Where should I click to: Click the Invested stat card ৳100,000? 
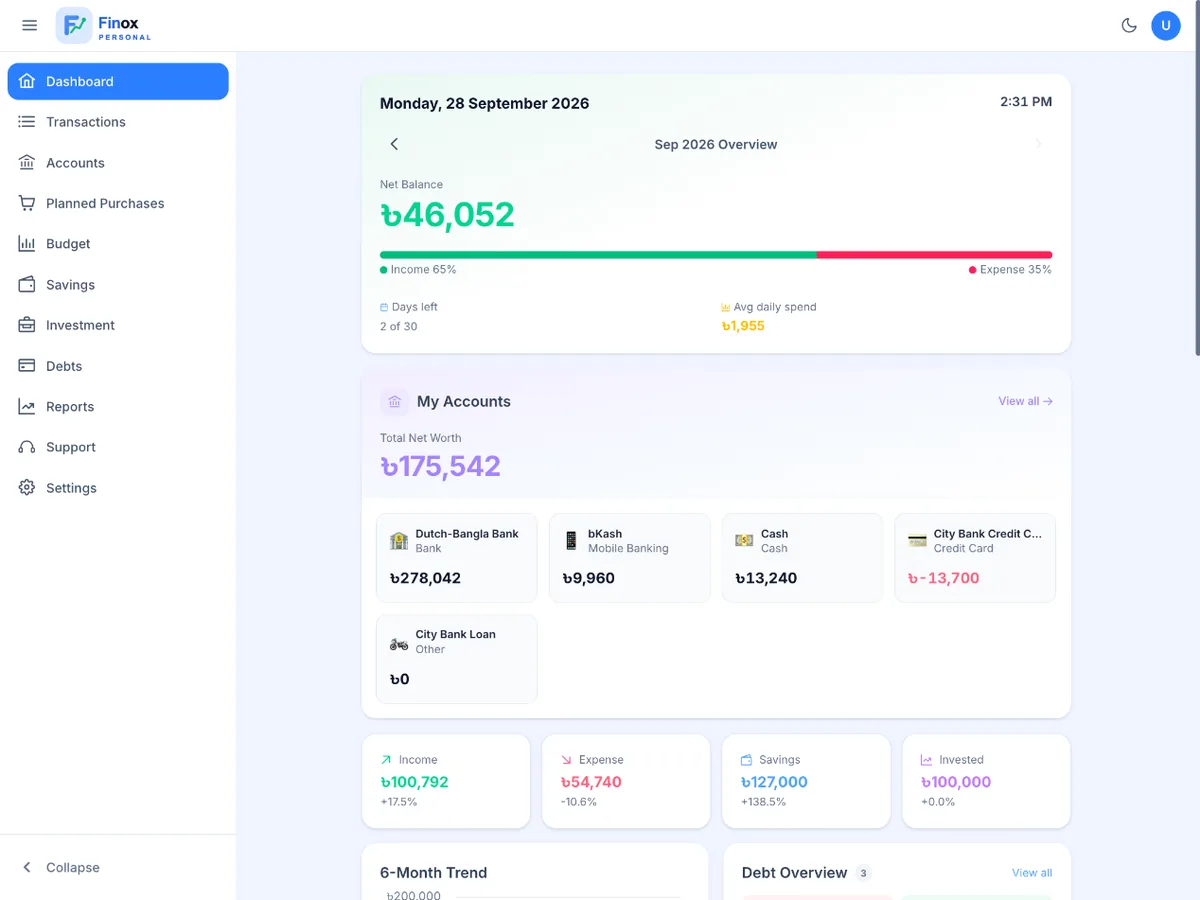pos(986,782)
